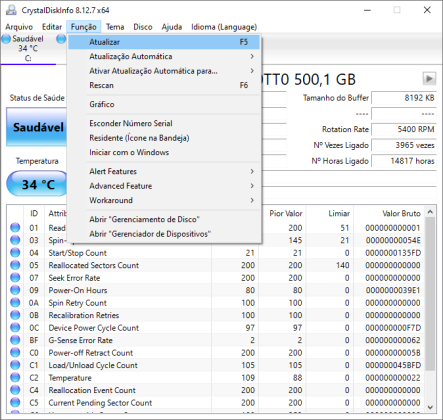
Task: Open the Disco menu
Action: (x=143, y=27)
